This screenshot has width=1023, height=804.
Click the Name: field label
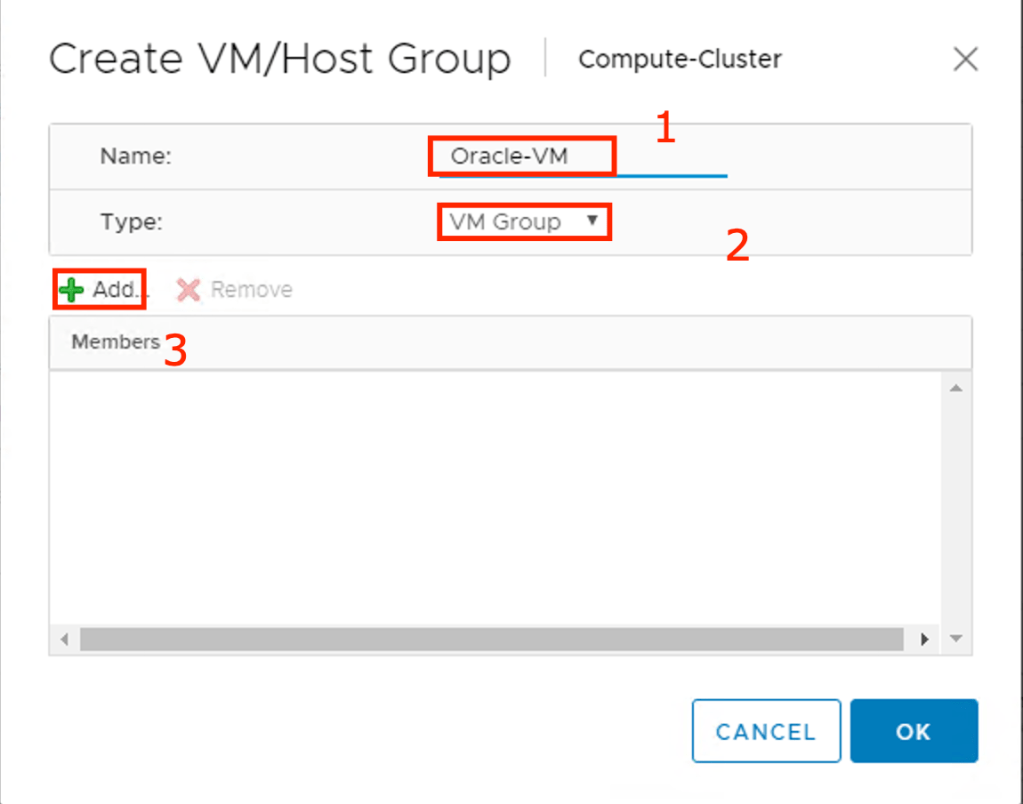136,156
